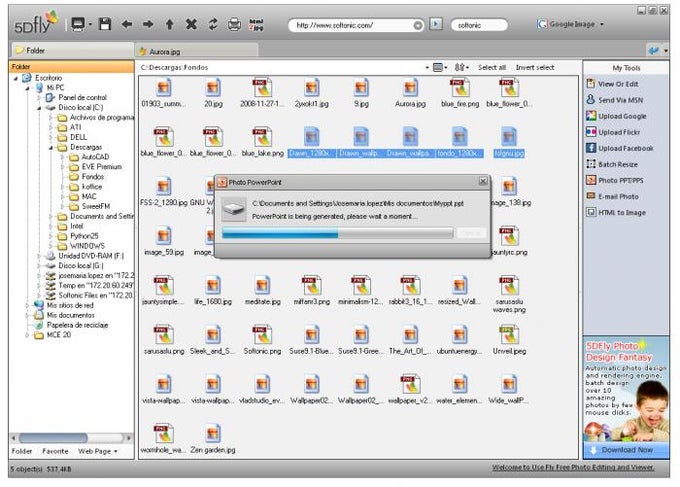The image size is (680, 487).
Task: Go back with the left arrow icon
Action: [127, 24]
